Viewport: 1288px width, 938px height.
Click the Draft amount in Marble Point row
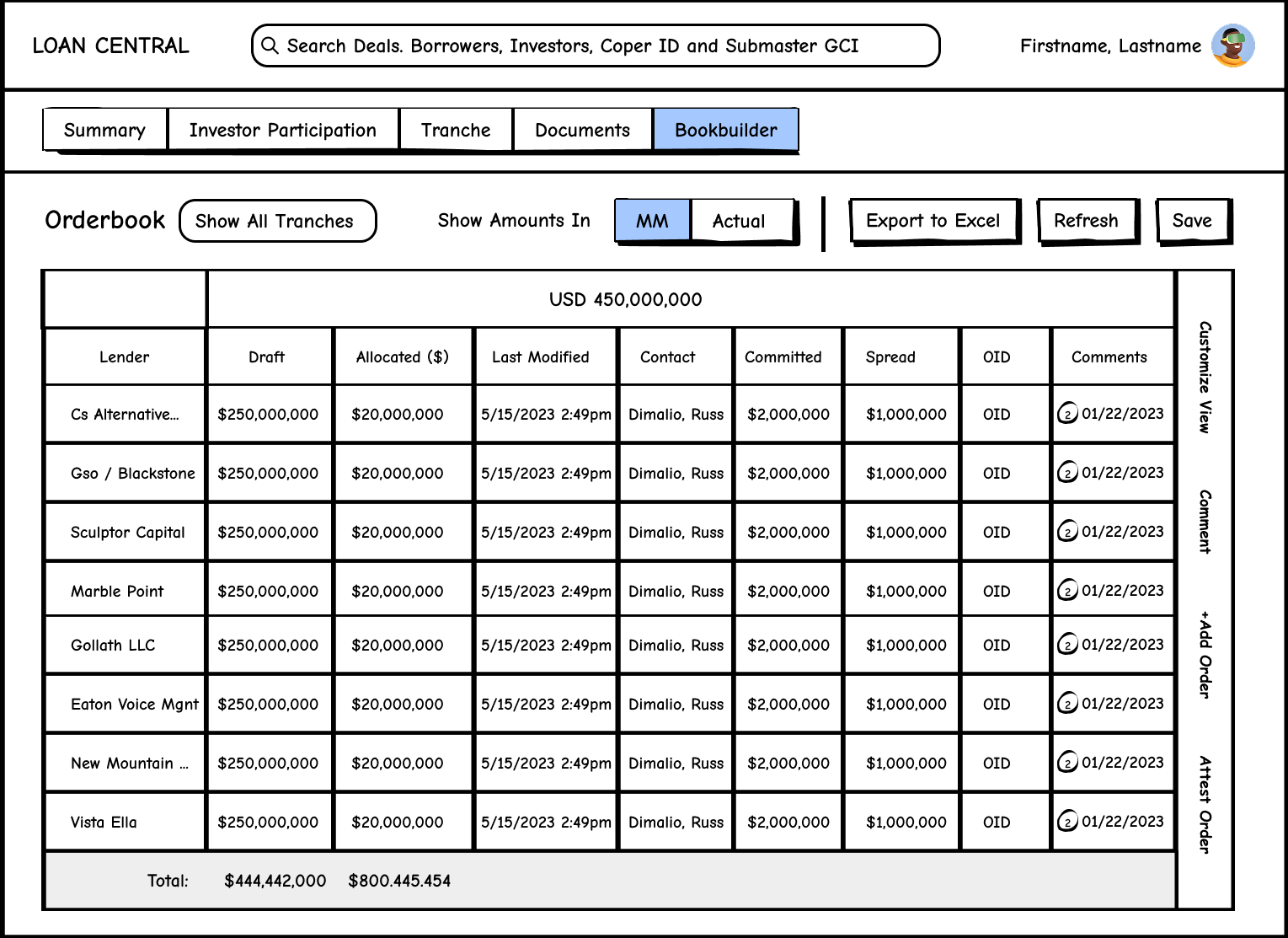pyautogui.click(x=268, y=591)
